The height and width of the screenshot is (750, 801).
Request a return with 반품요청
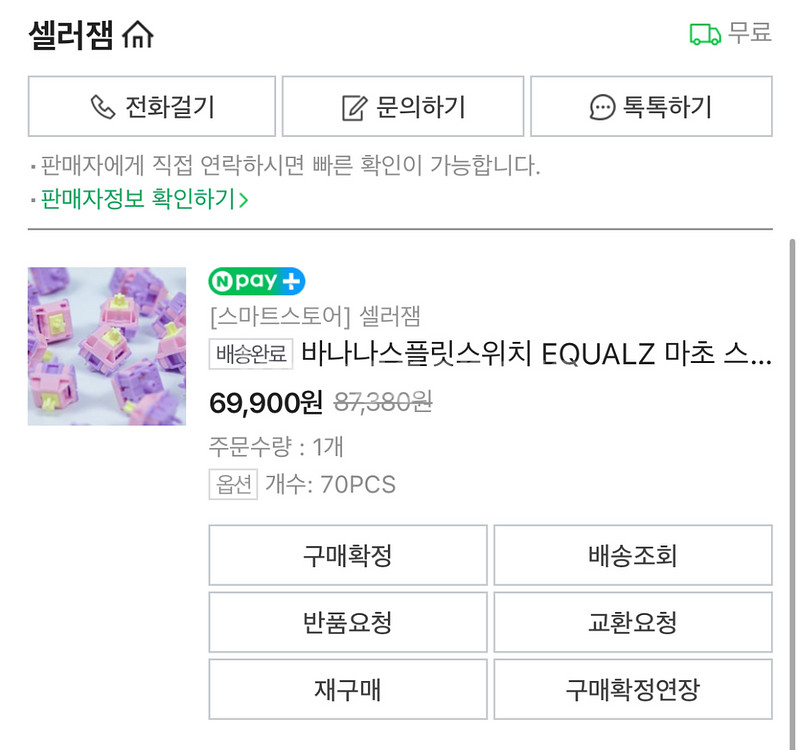[x=347, y=622]
